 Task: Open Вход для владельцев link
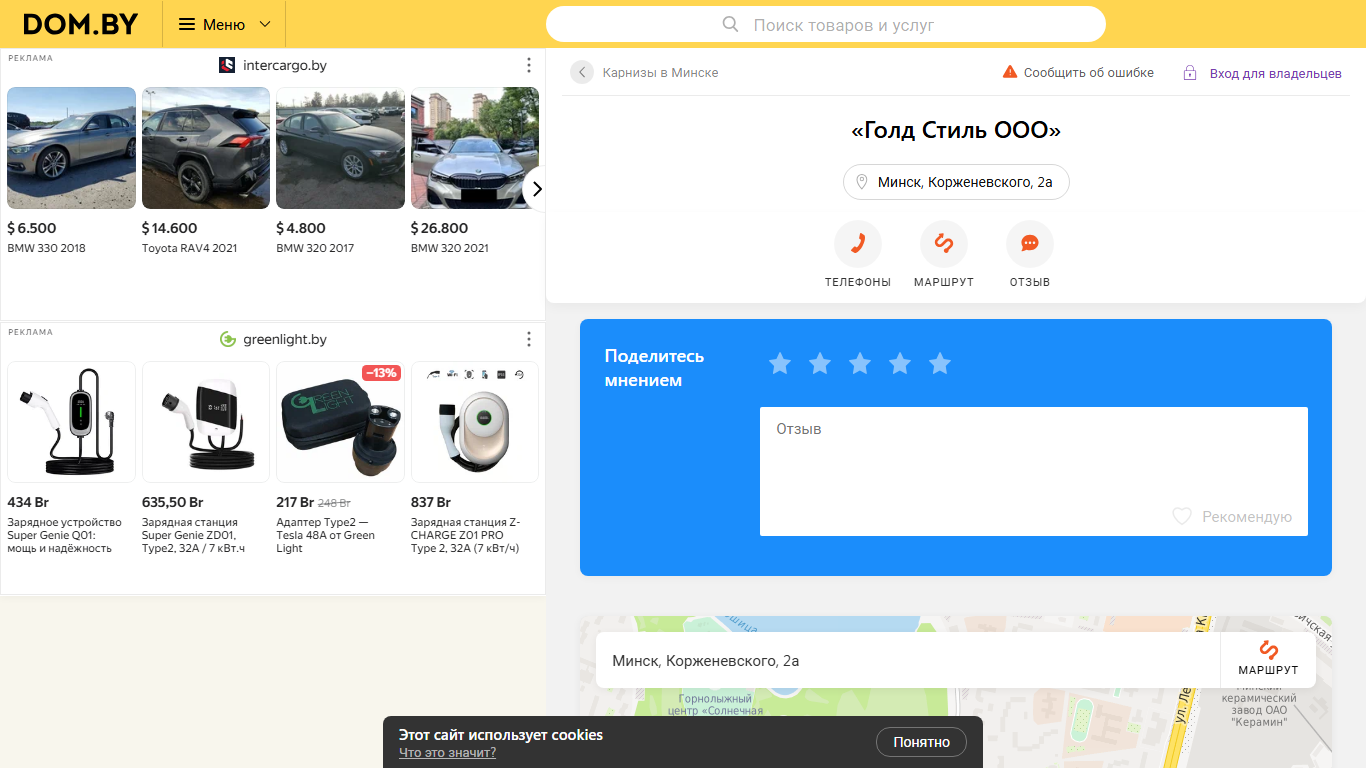[1276, 74]
